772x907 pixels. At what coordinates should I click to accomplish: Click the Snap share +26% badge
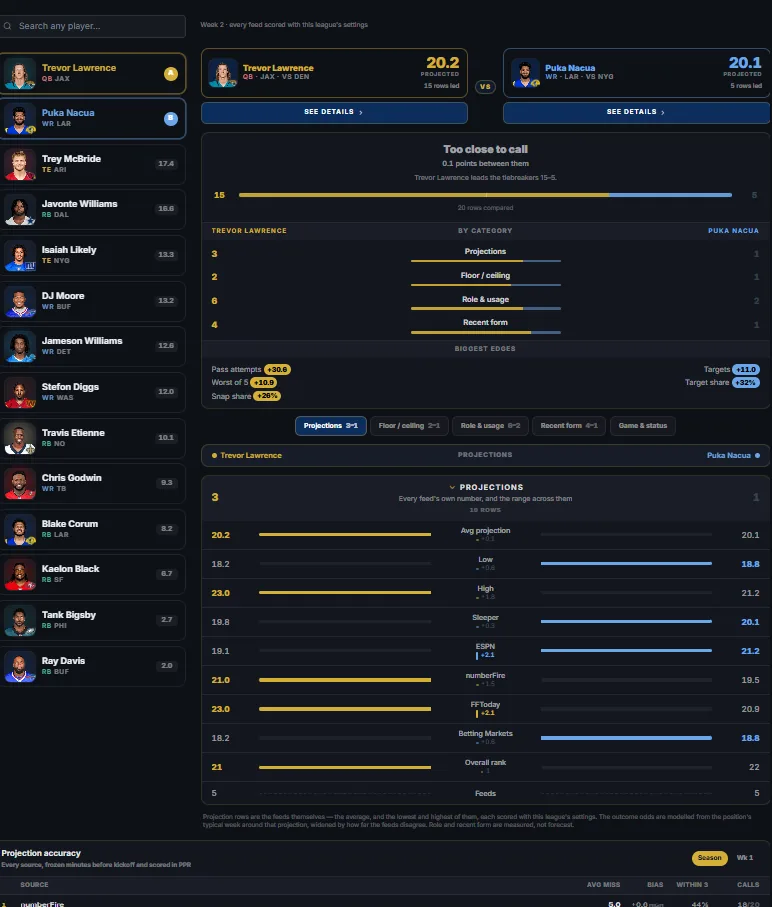[x=267, y=396]
